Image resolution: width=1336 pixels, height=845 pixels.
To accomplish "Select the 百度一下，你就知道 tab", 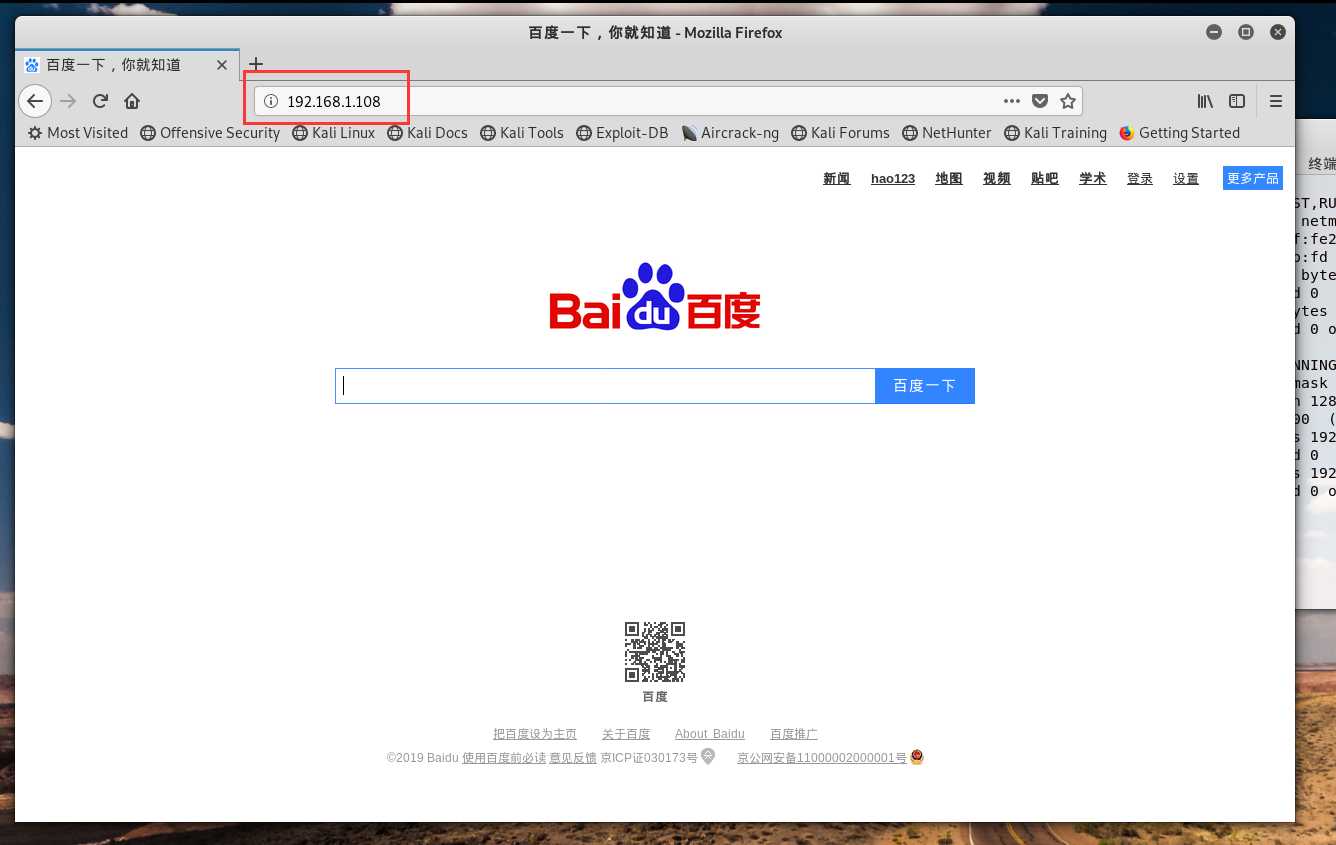I will click(127, 65).
